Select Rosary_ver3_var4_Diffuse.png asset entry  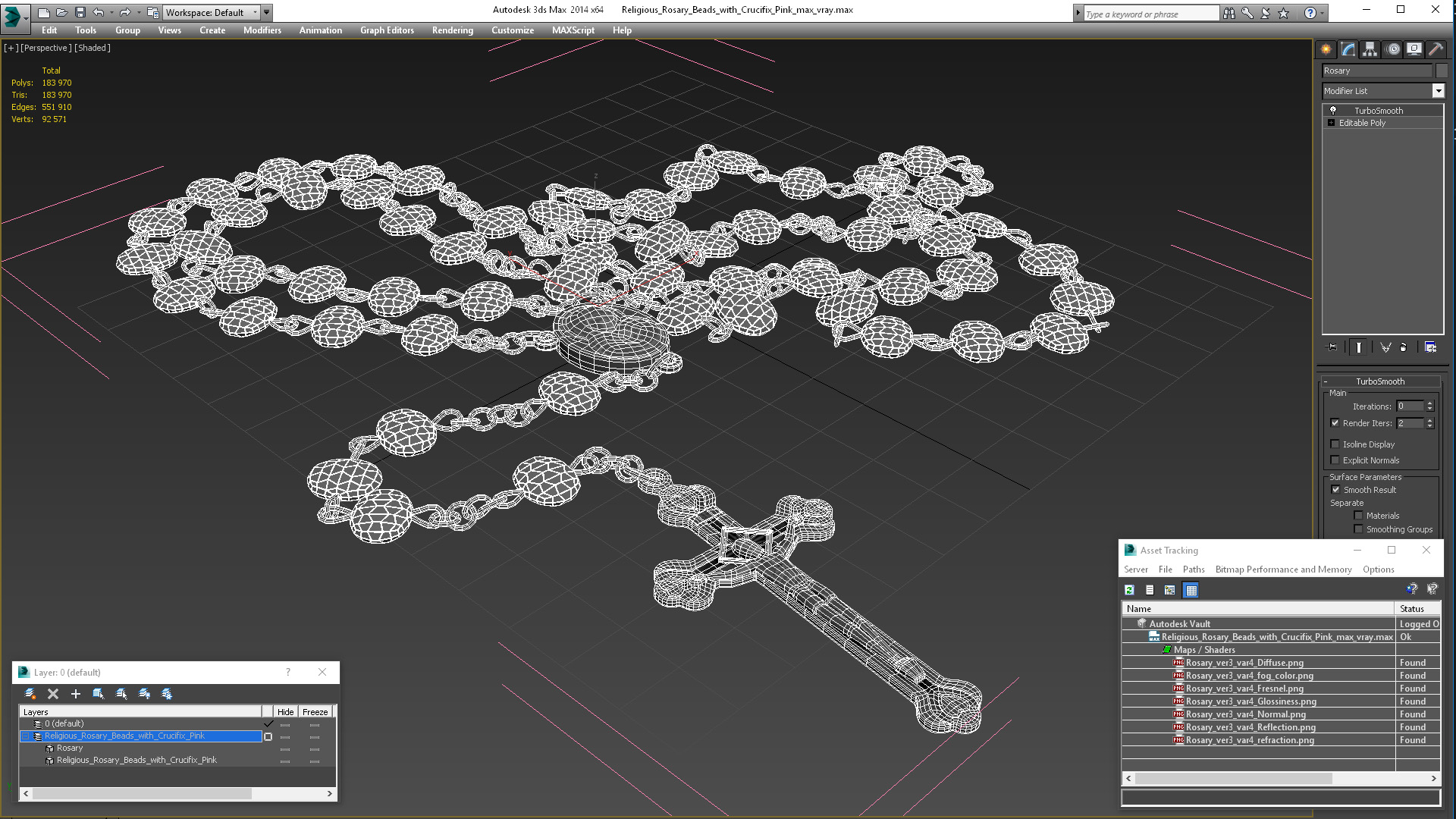1244,663
